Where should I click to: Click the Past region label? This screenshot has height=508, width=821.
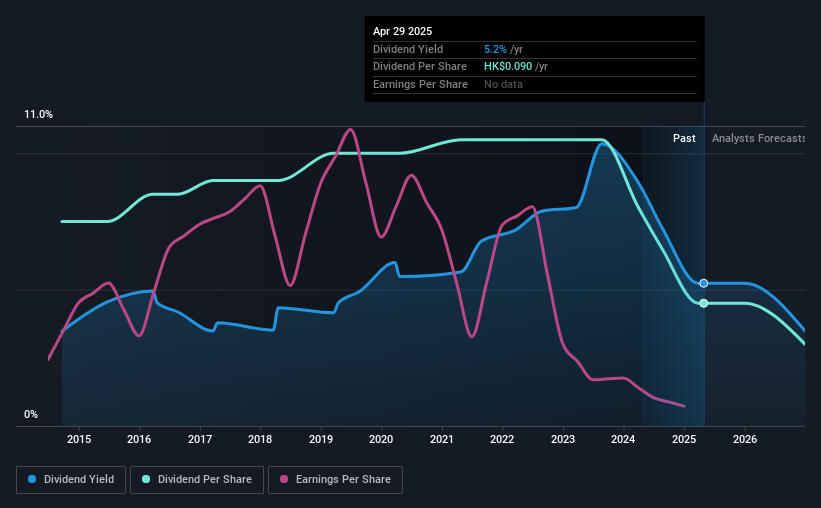coord(684,138)
